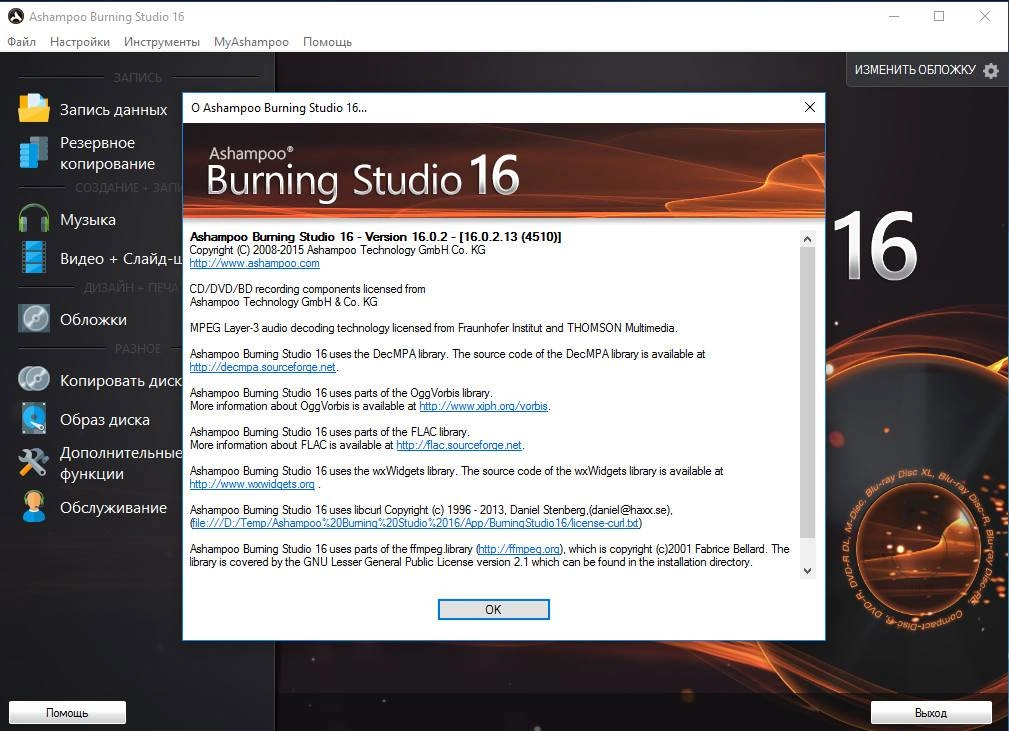Click the Music headphones icon
Screen dimensions: 1009x731
[33, 218]
